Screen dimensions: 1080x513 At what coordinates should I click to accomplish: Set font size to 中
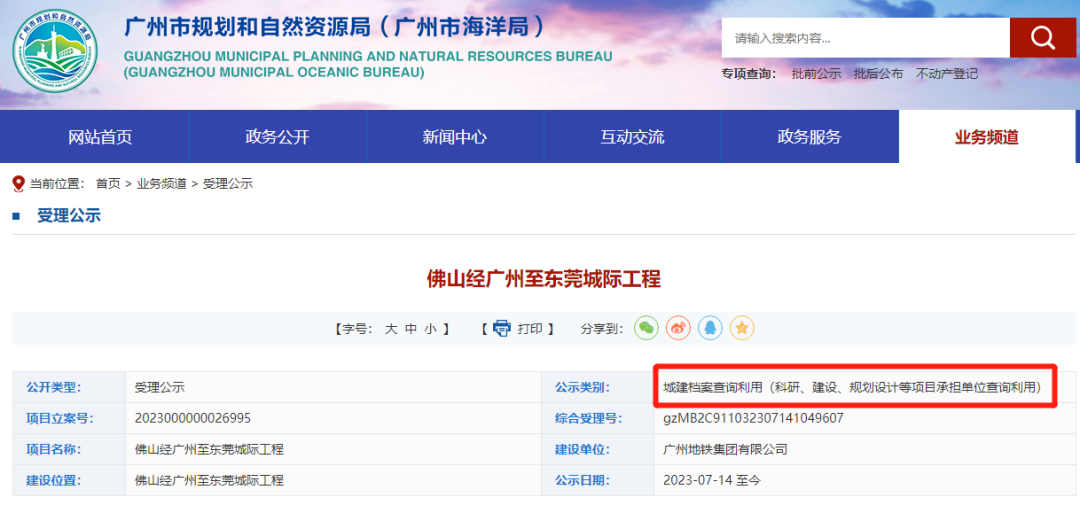[x=411, y=329]
